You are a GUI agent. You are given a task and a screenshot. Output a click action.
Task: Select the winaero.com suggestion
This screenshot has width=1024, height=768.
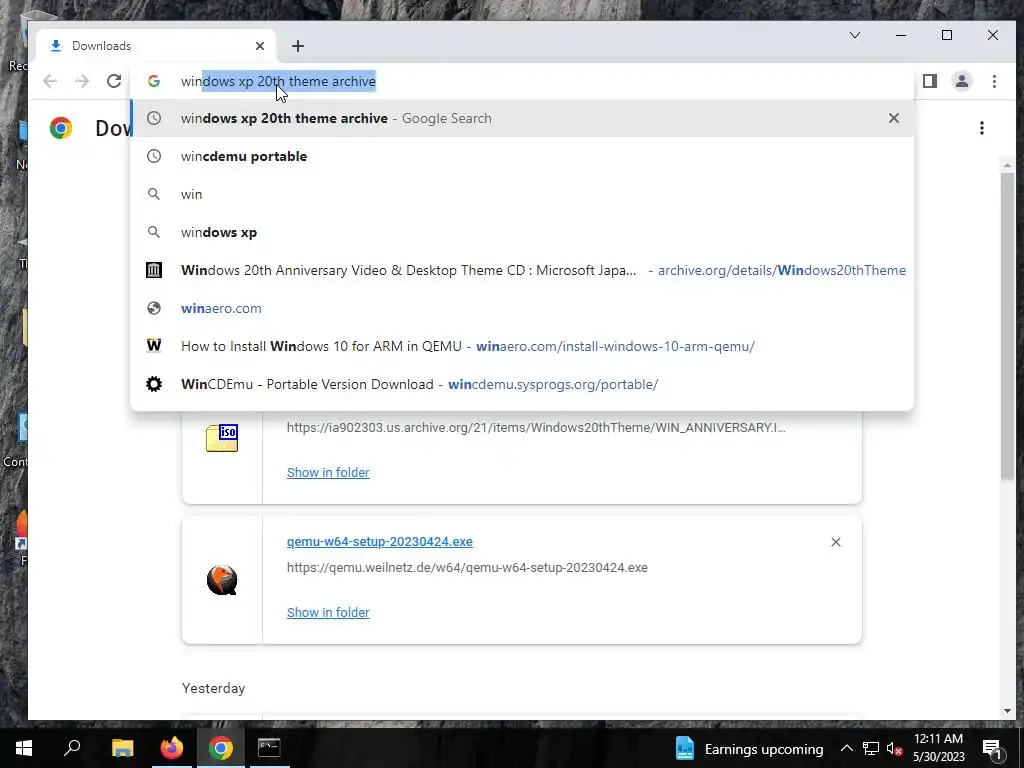522,308
